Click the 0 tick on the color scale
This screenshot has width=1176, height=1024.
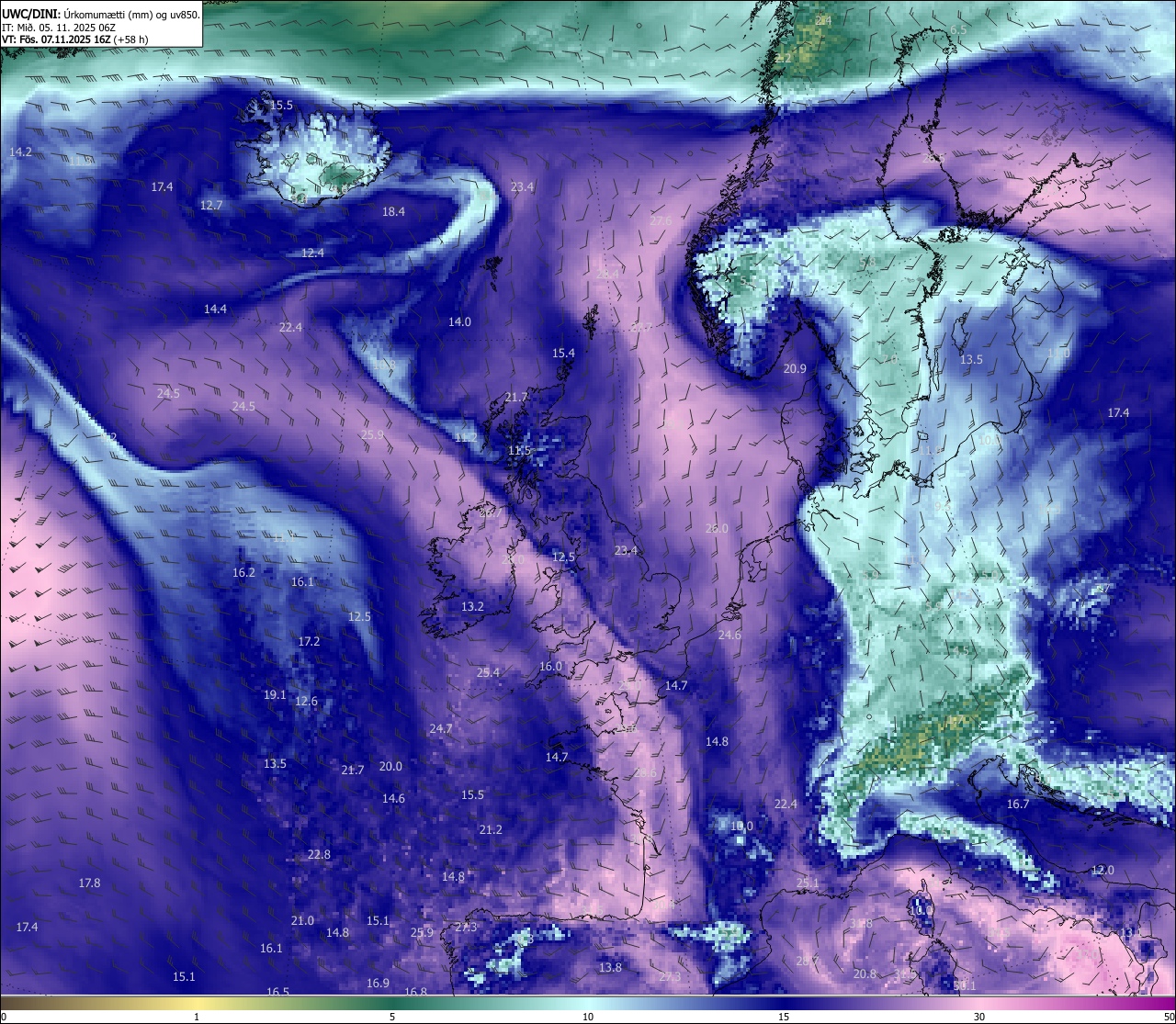coord(4,1017)
